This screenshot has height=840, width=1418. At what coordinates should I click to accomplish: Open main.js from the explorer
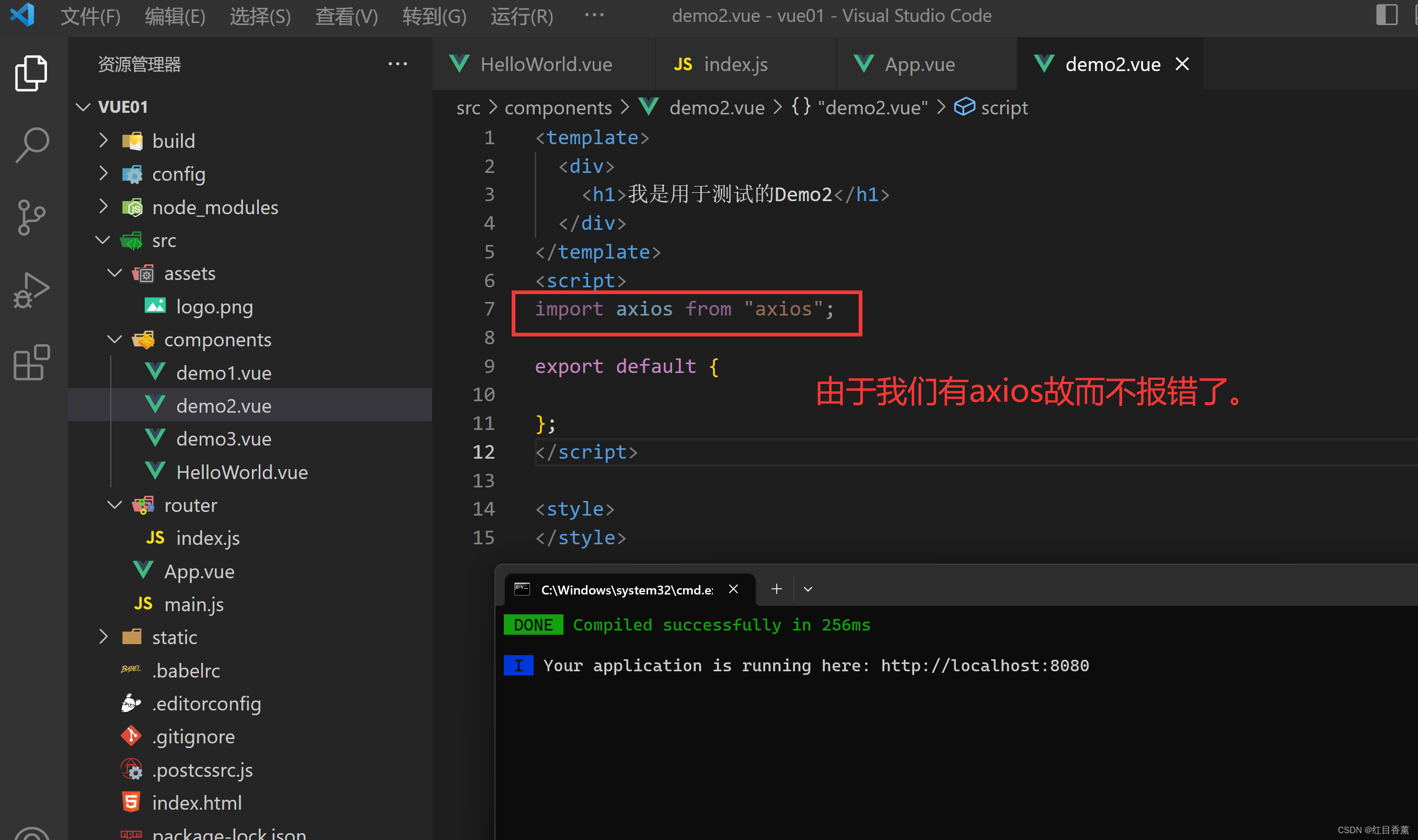194,604
